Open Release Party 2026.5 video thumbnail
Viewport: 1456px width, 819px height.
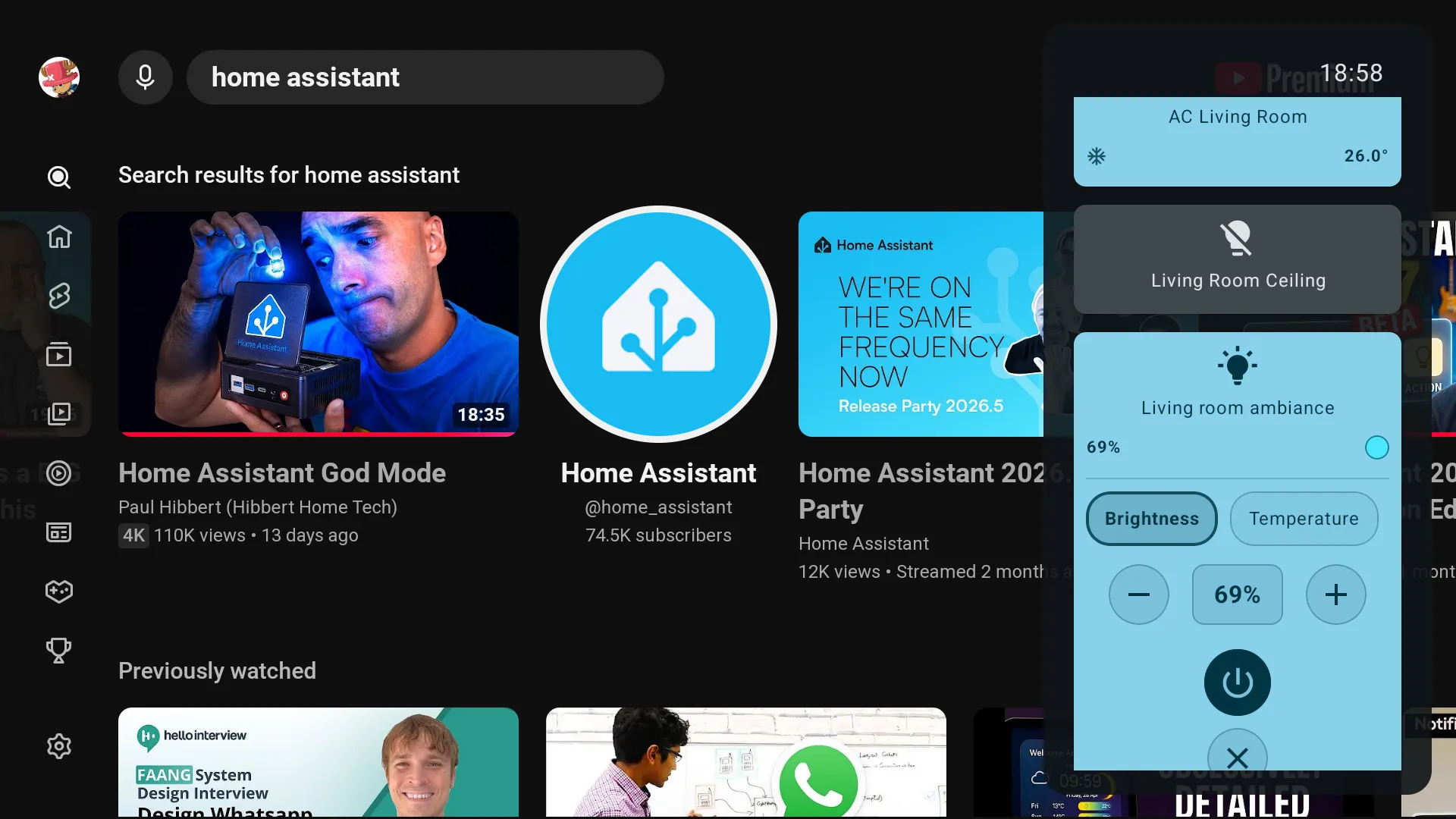pyautogui.click(x=921, y=324)
